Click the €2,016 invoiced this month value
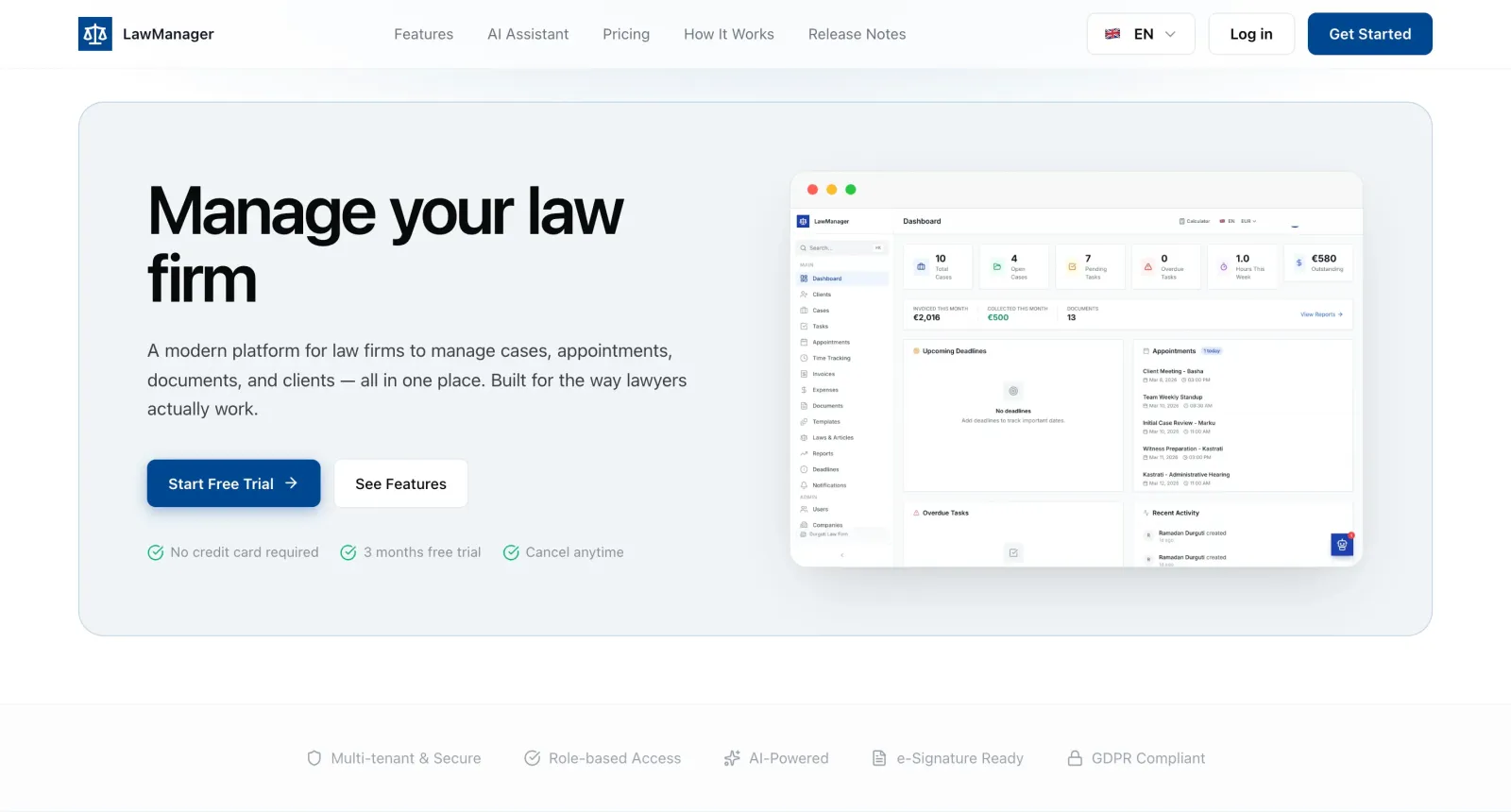 (926, 317)
